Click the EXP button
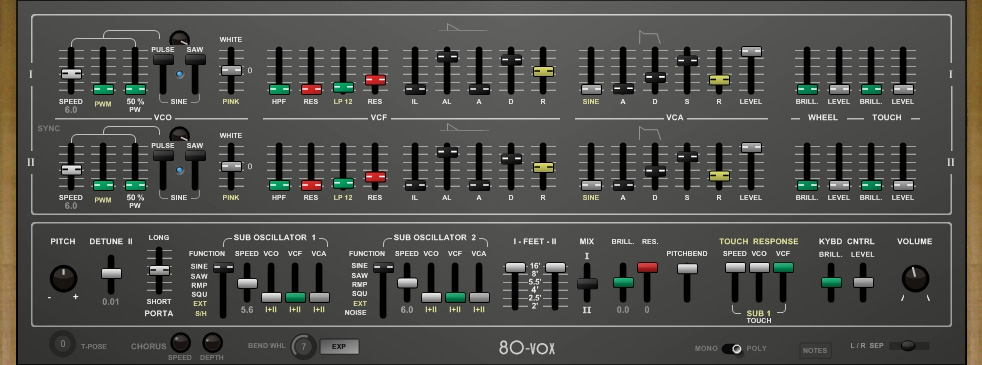This screenshot has height=365, width=982. click(x=339, y=346)
